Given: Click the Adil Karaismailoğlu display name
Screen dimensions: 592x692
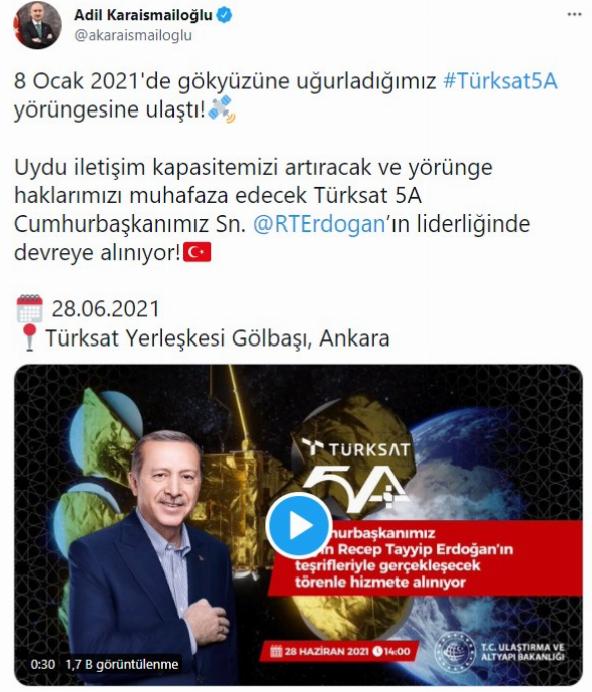Looking at the screenshot, I should 143,15.
